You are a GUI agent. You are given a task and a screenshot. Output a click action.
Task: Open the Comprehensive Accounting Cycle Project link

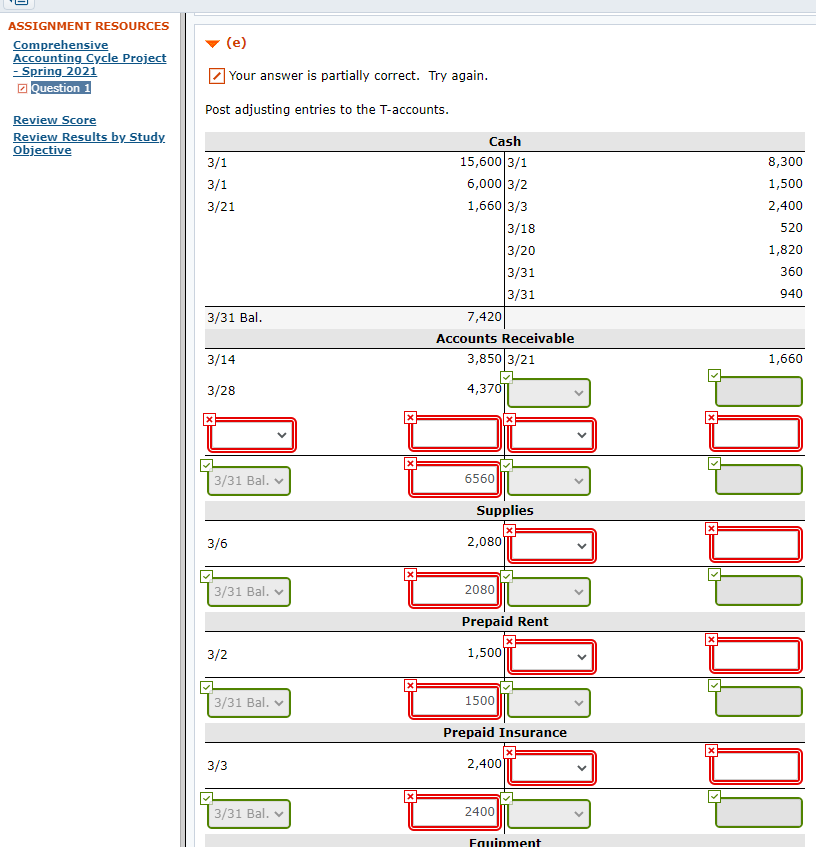point(89,58)
